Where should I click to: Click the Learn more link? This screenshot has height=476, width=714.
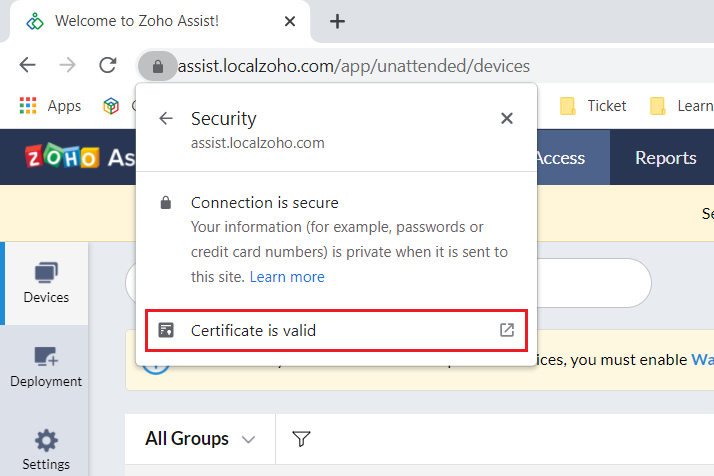(x=287, y=277)
